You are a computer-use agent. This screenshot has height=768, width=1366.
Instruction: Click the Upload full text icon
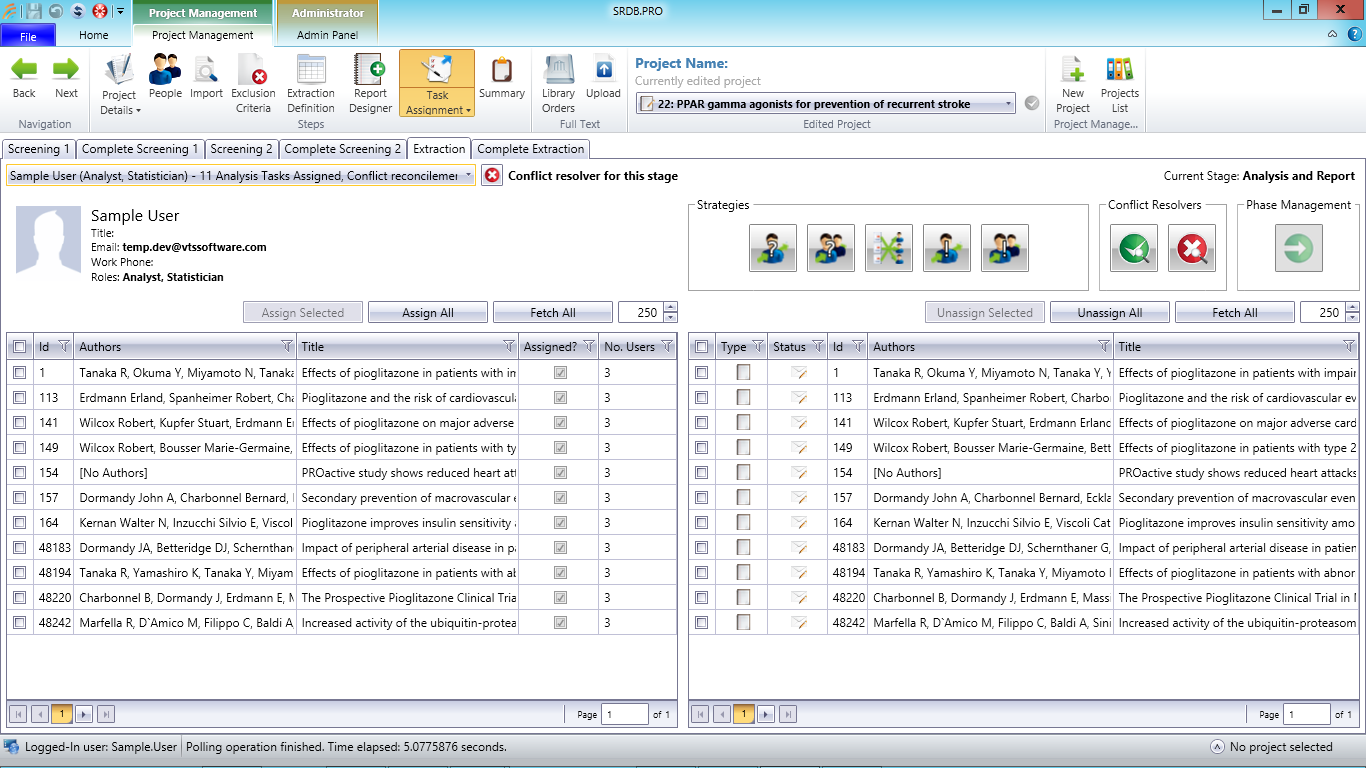(x=603, y=69)
